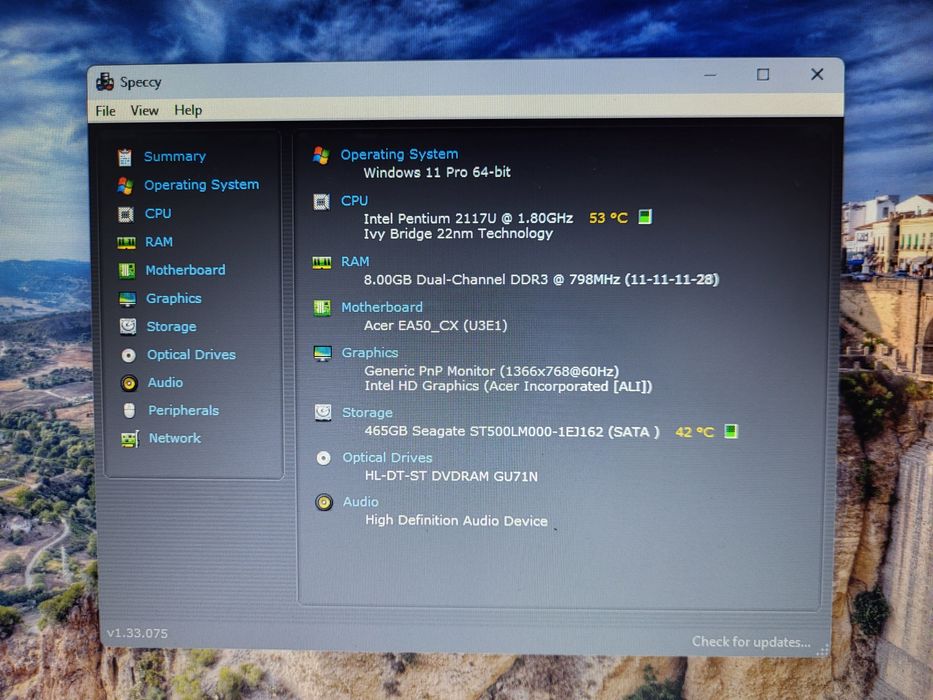Click the Ivy Bridge 22nm Technology text
The image size is (933, 700).
click(x=458, y=234)
